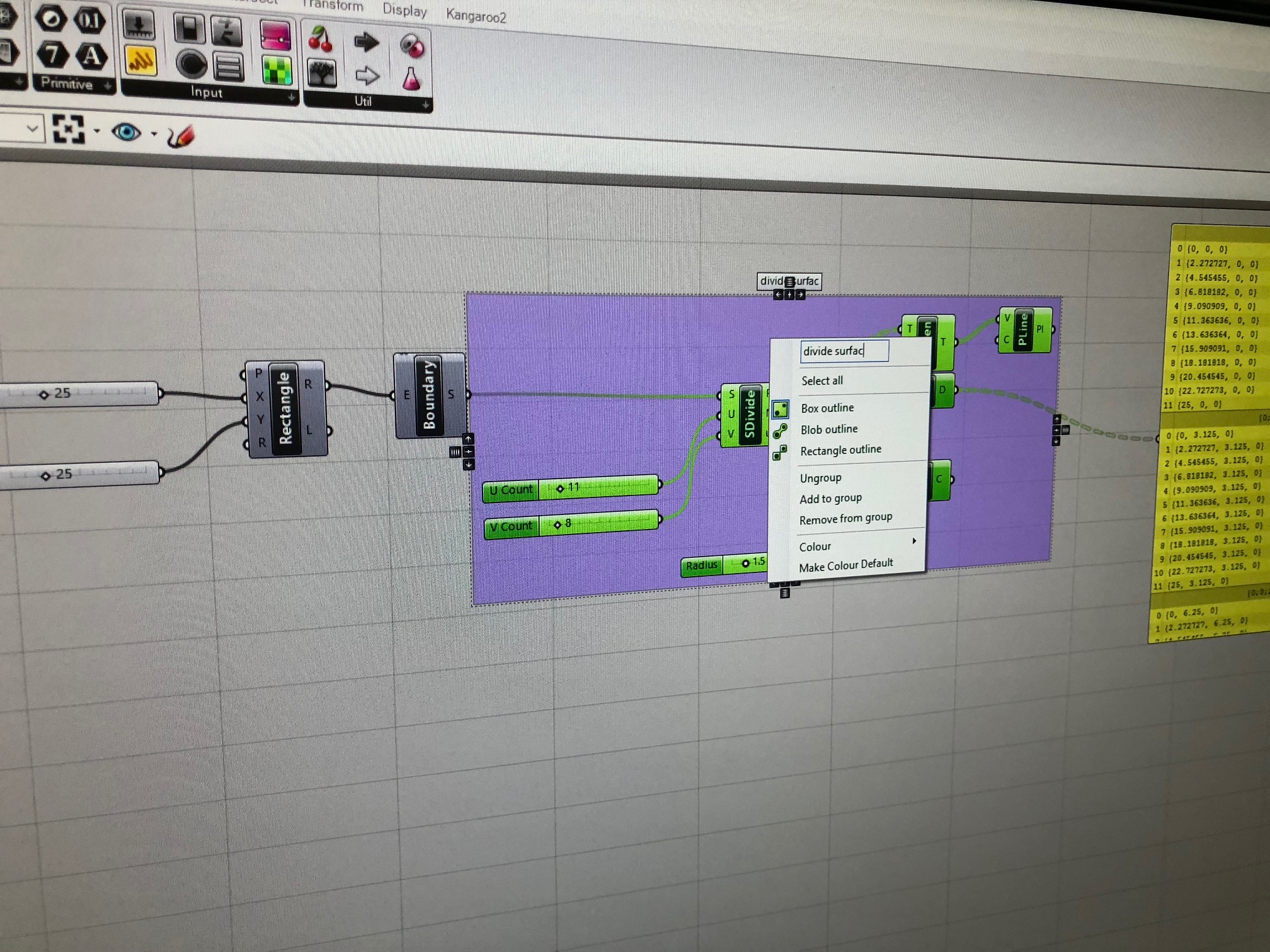
Task: Click the divide surfac name field
Action: [844, 351]
